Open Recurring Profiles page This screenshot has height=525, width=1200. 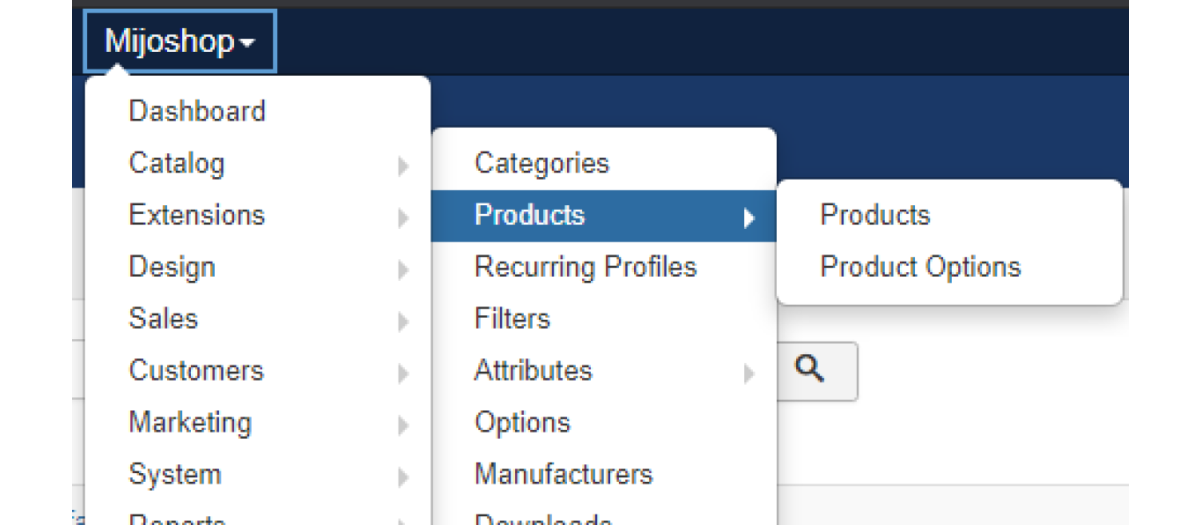pyautogui.click(x=585, y=267)
